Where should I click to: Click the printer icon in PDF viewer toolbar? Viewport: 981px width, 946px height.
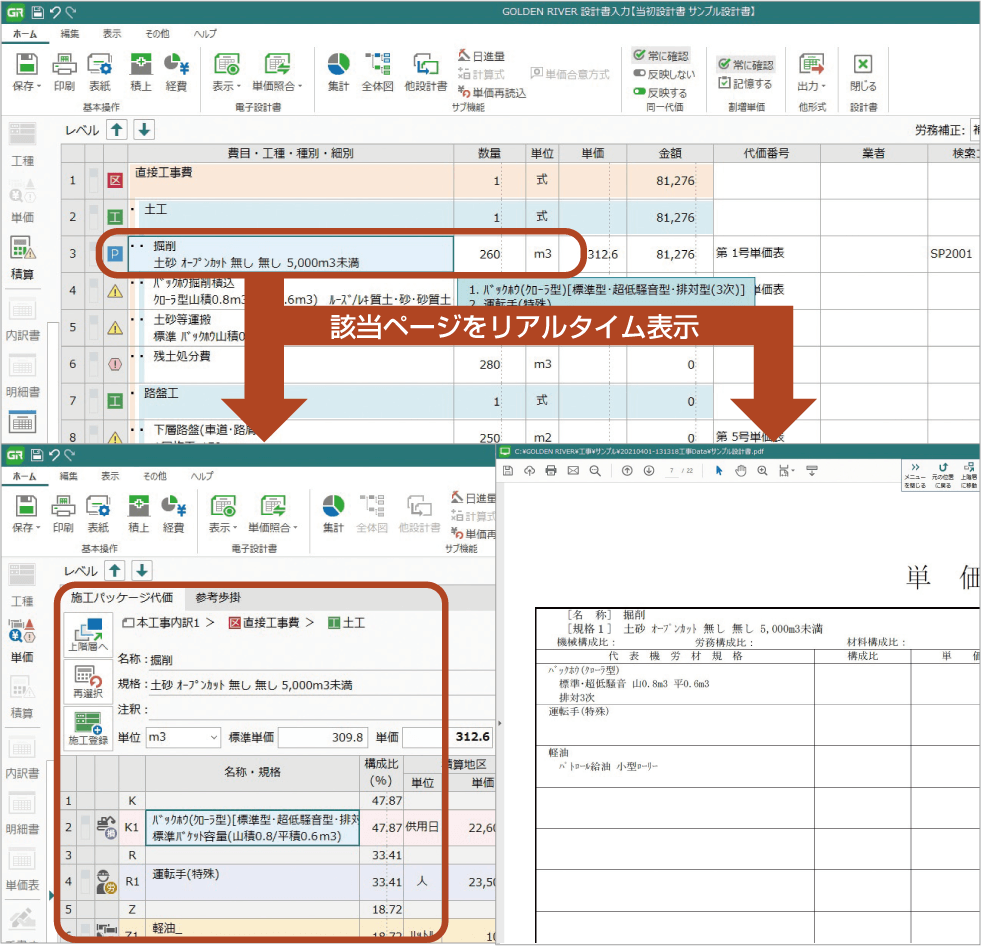(551, 470)
